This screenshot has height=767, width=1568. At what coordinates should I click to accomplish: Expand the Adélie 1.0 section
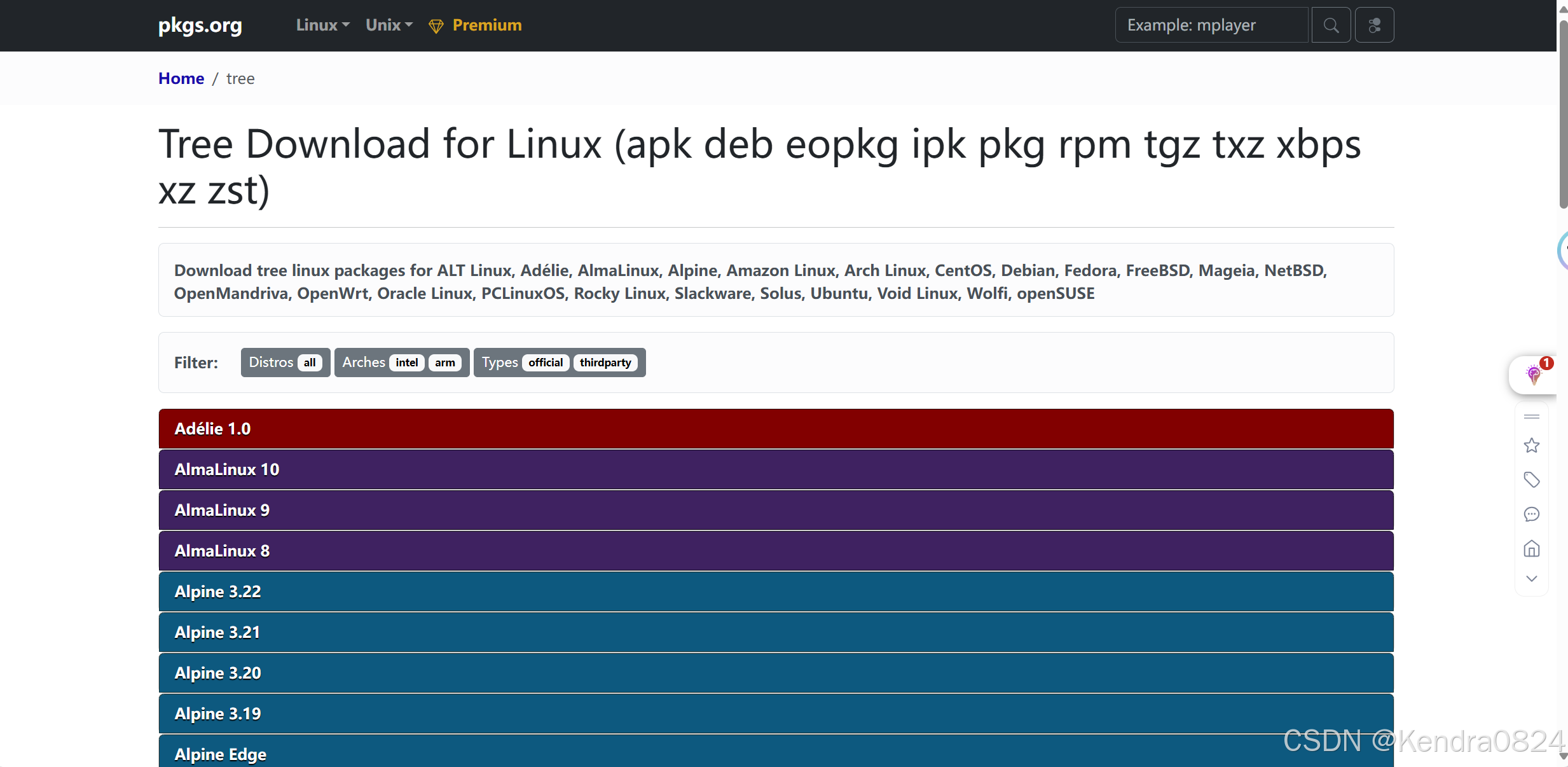point(776,429)
